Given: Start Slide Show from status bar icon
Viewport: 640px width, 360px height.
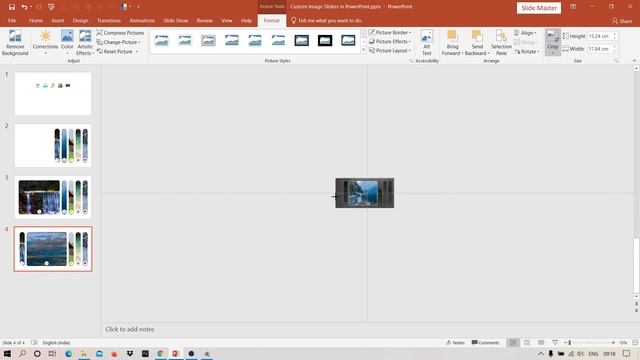Looking at the screenshot, I should 555,343.
